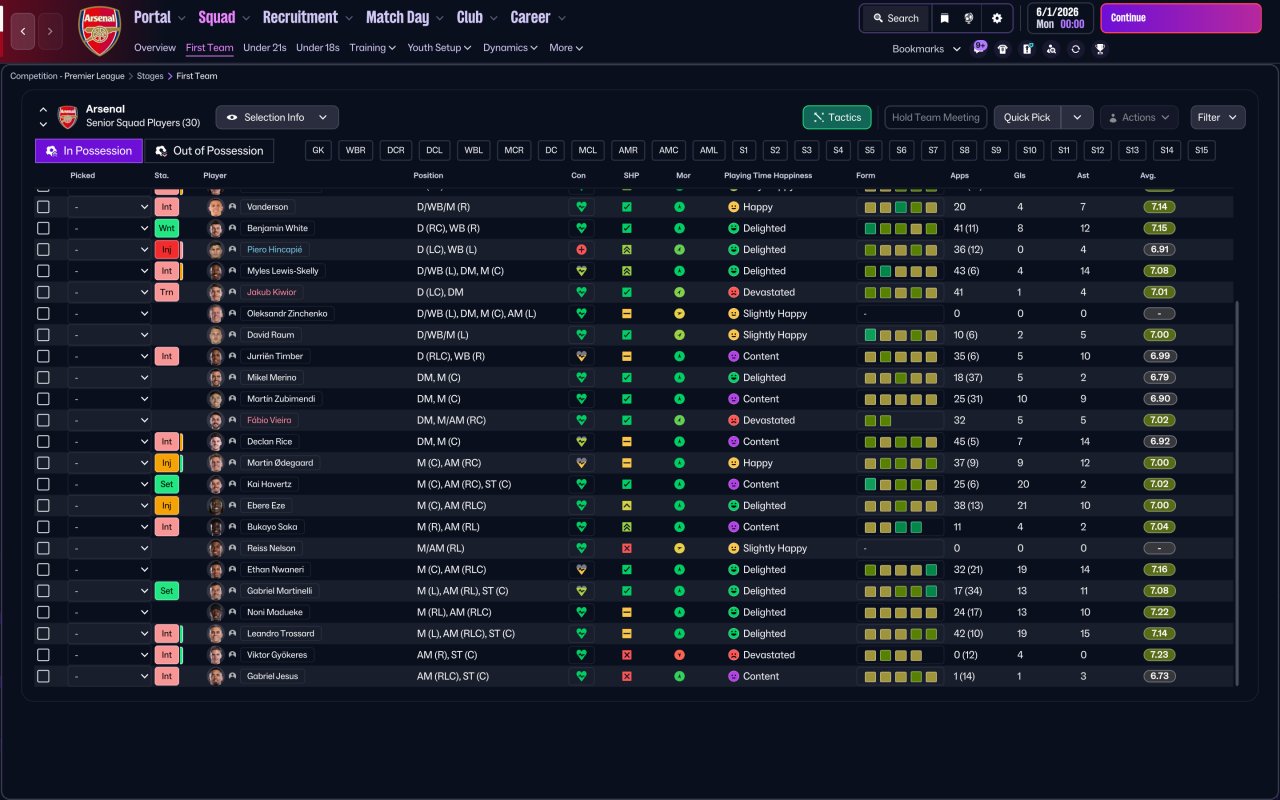Click the squad list vertical scrollbar
Screen dimensions: 1280x800
pos(1237,493)
